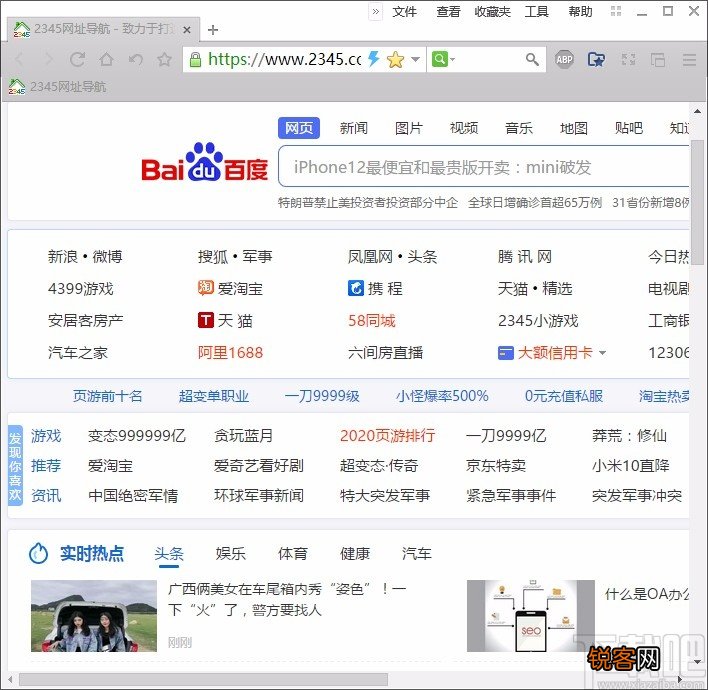Open the 2020页游排行 link

(387, 436)
